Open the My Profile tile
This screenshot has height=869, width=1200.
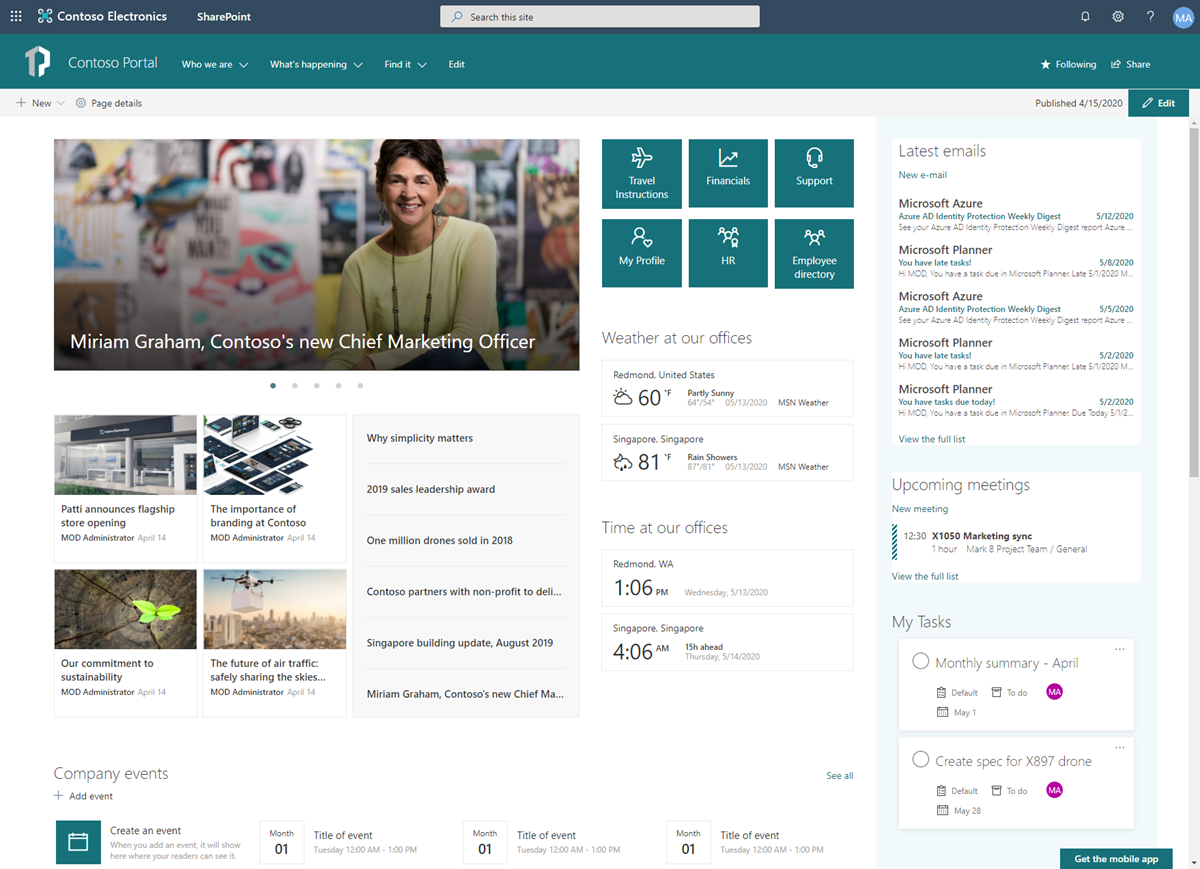642,253
